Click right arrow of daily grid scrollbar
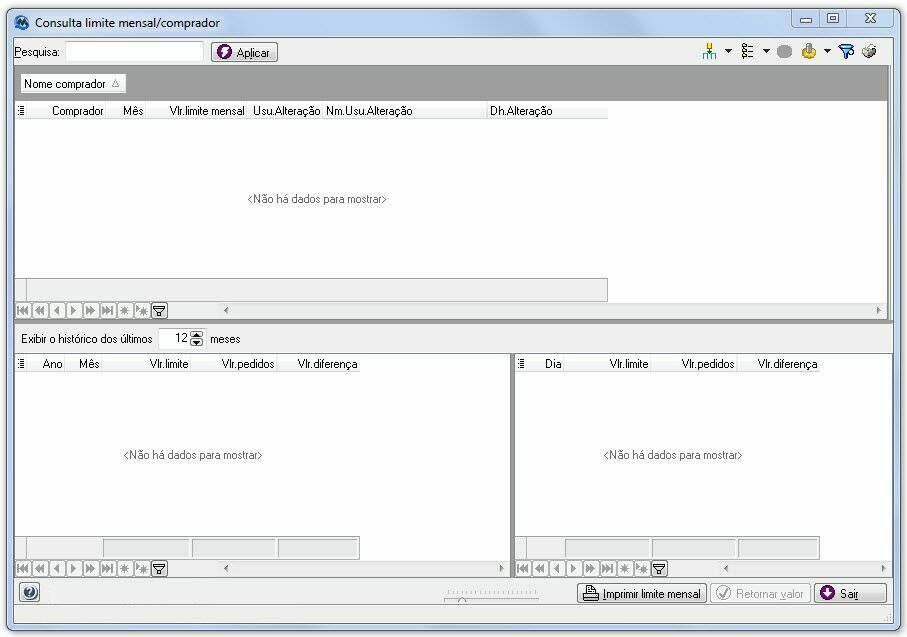The height and width of the screenshot is (637, 907). tap(883, 569)
